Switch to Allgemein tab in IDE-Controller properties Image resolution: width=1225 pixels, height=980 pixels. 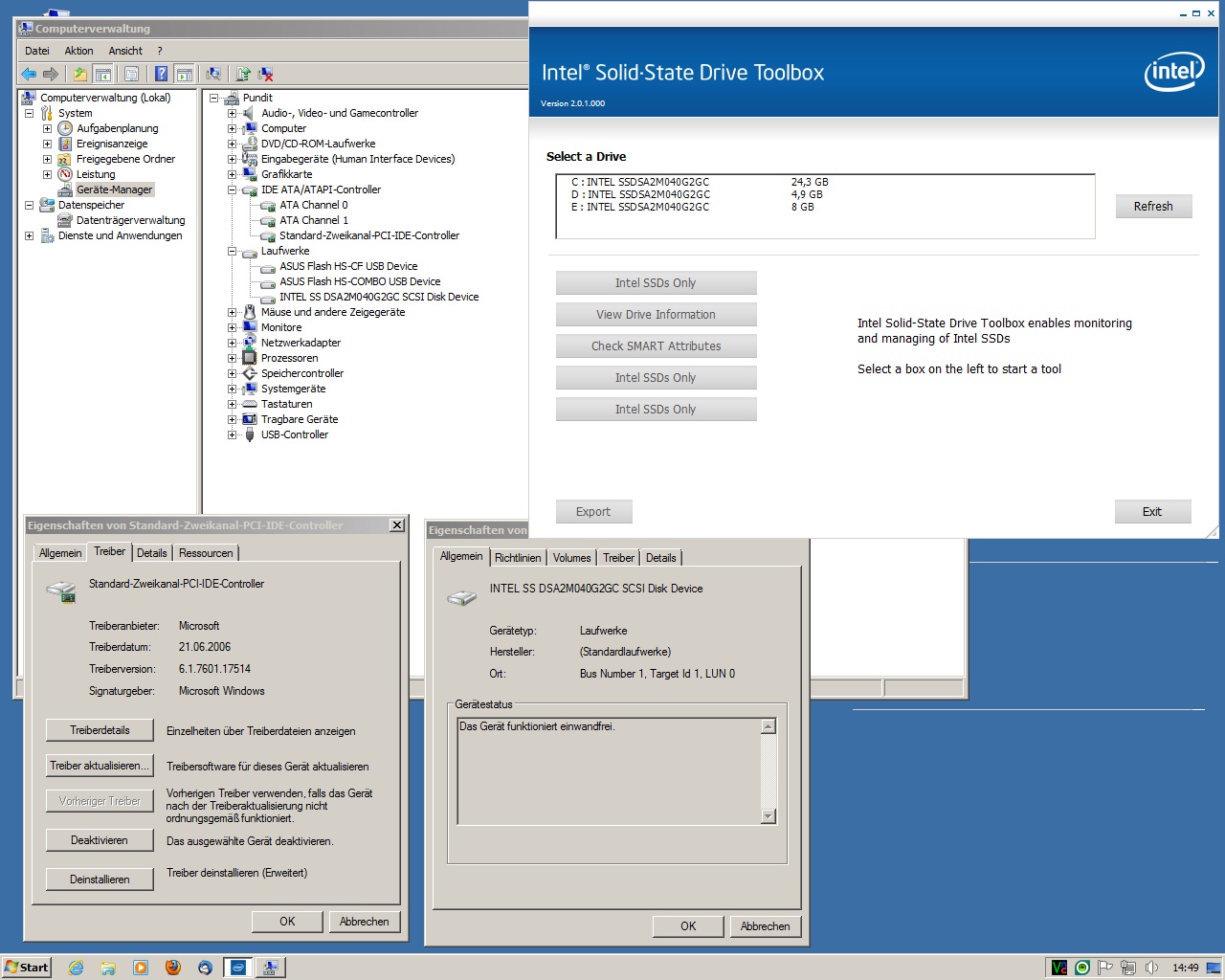(x=60, y=553)
